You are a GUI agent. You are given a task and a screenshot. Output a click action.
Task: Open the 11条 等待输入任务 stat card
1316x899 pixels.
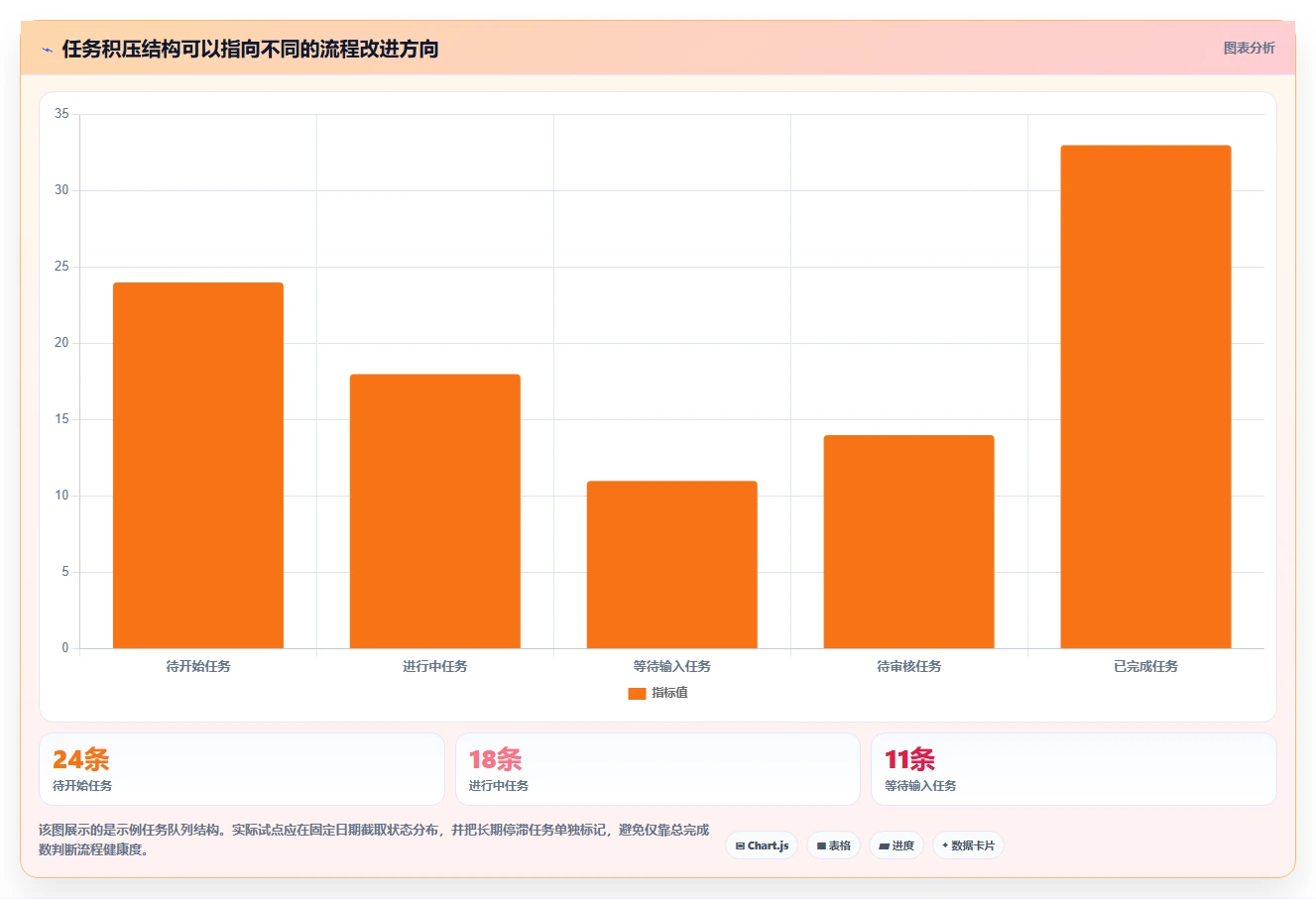click(1074, 769)
